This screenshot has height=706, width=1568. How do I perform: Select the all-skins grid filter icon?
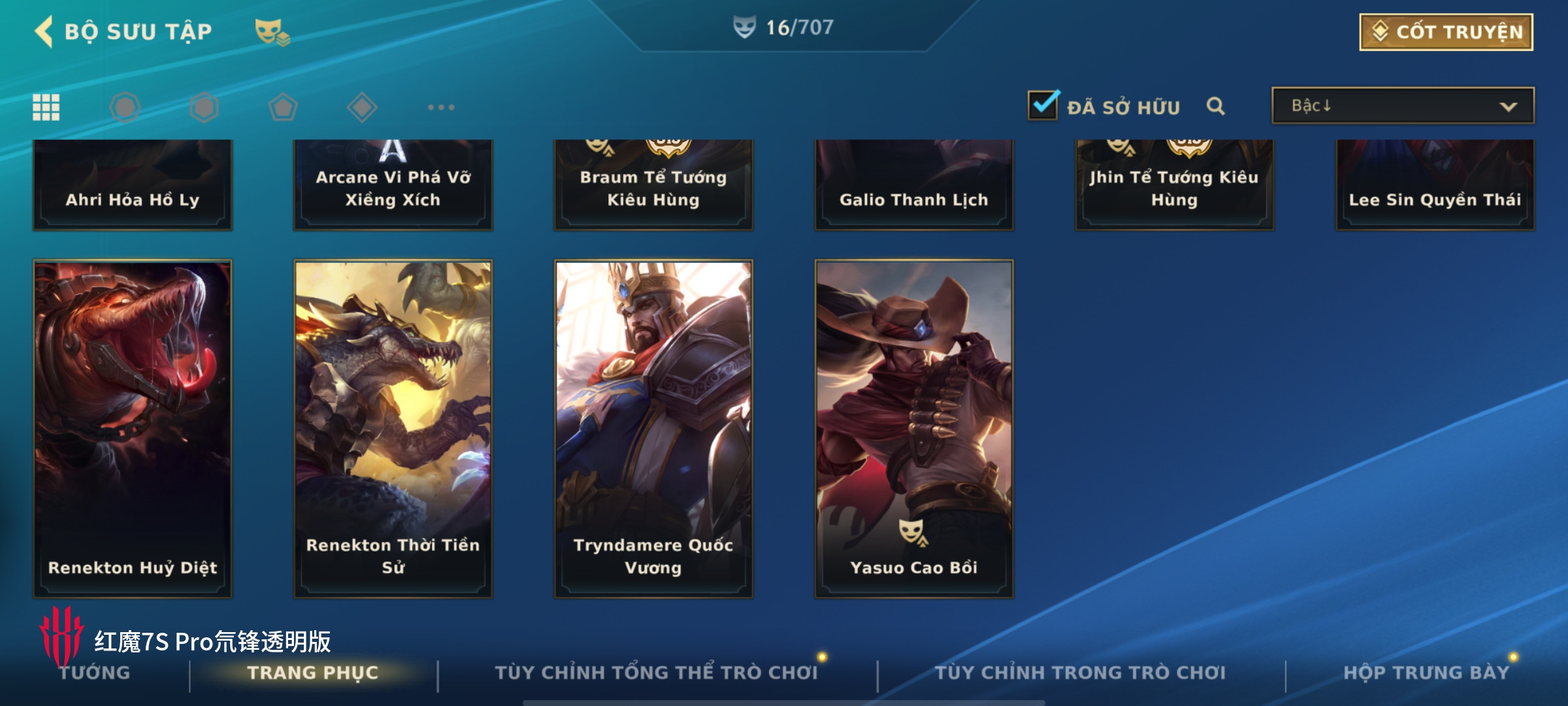[x=46, y=107]
